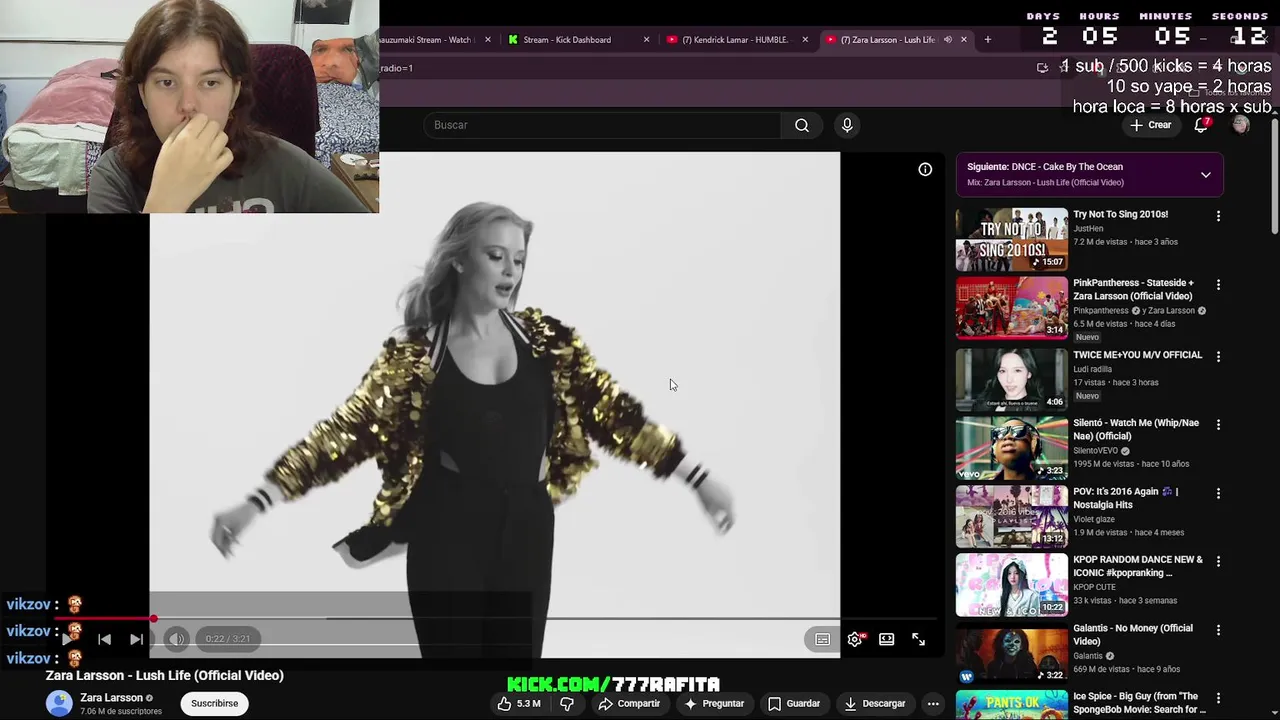
Task: Open the Try Not To Sing 2010s thumbnail
Action: (1012, 240)
